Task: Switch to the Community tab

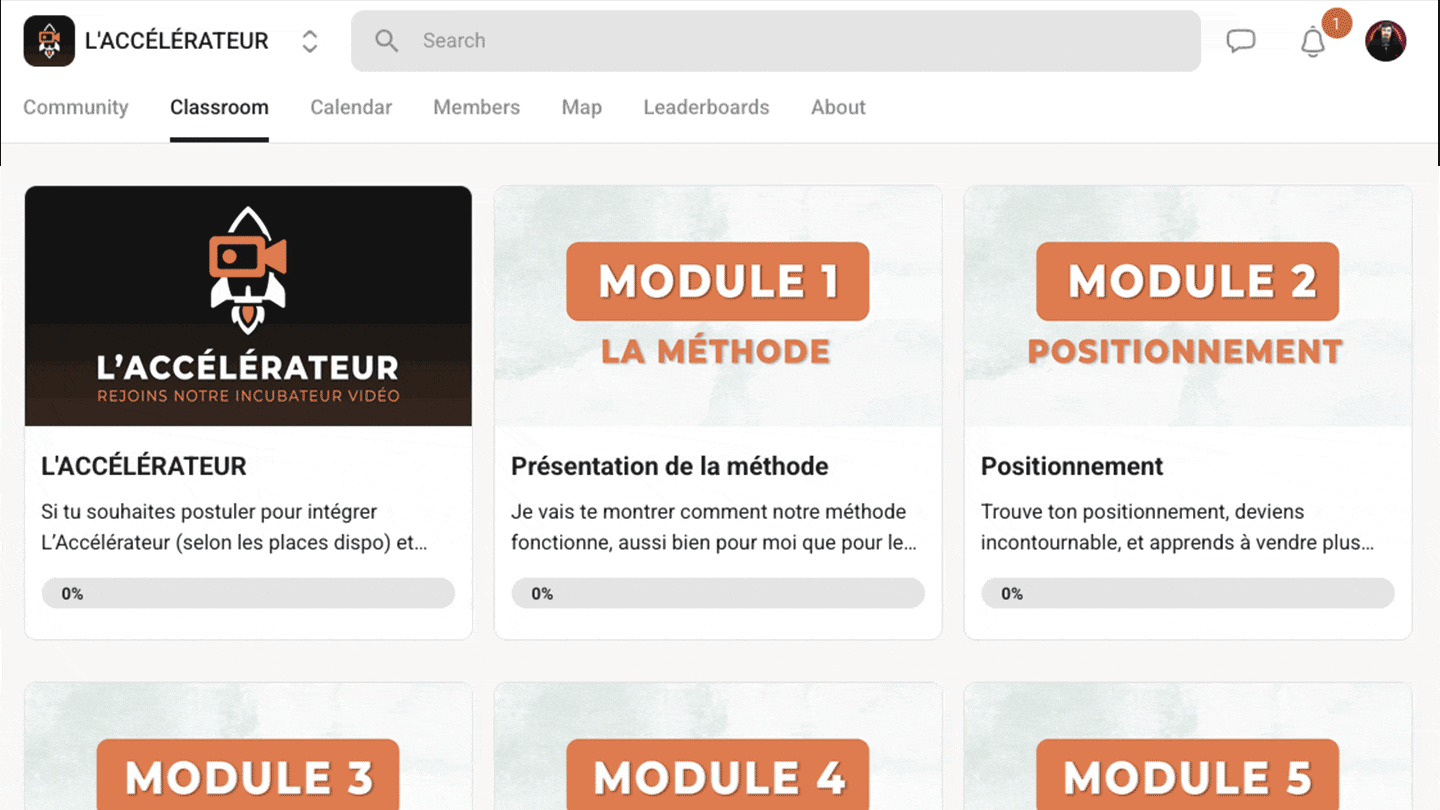Action: 76,107
